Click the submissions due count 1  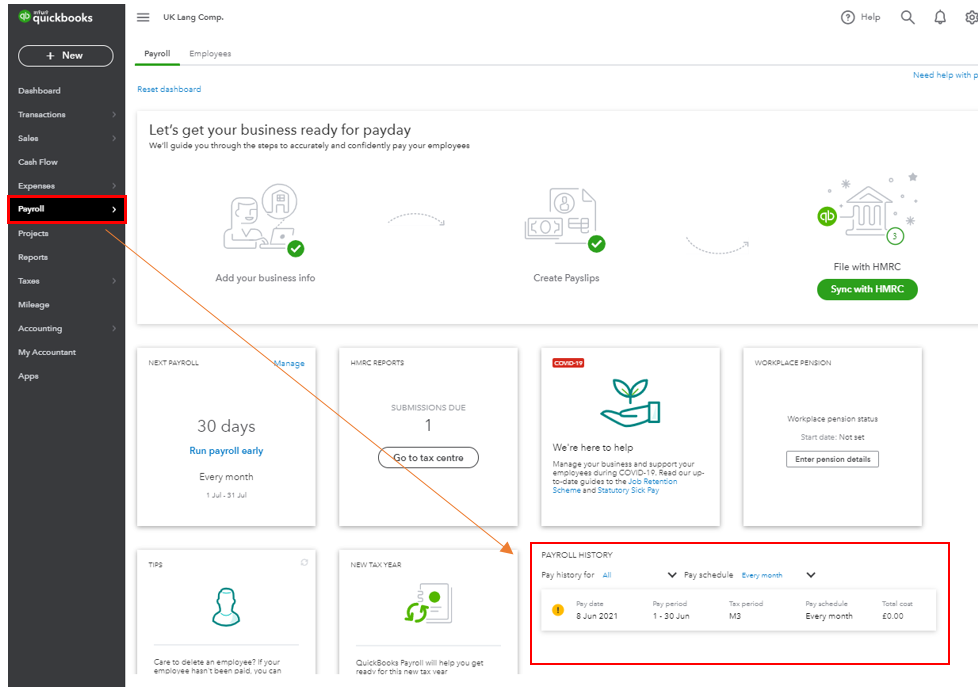point(428,426)
